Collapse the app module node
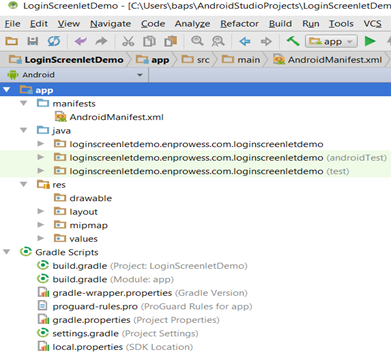Viewport: 391px width, 360px height. pos(7,90)
